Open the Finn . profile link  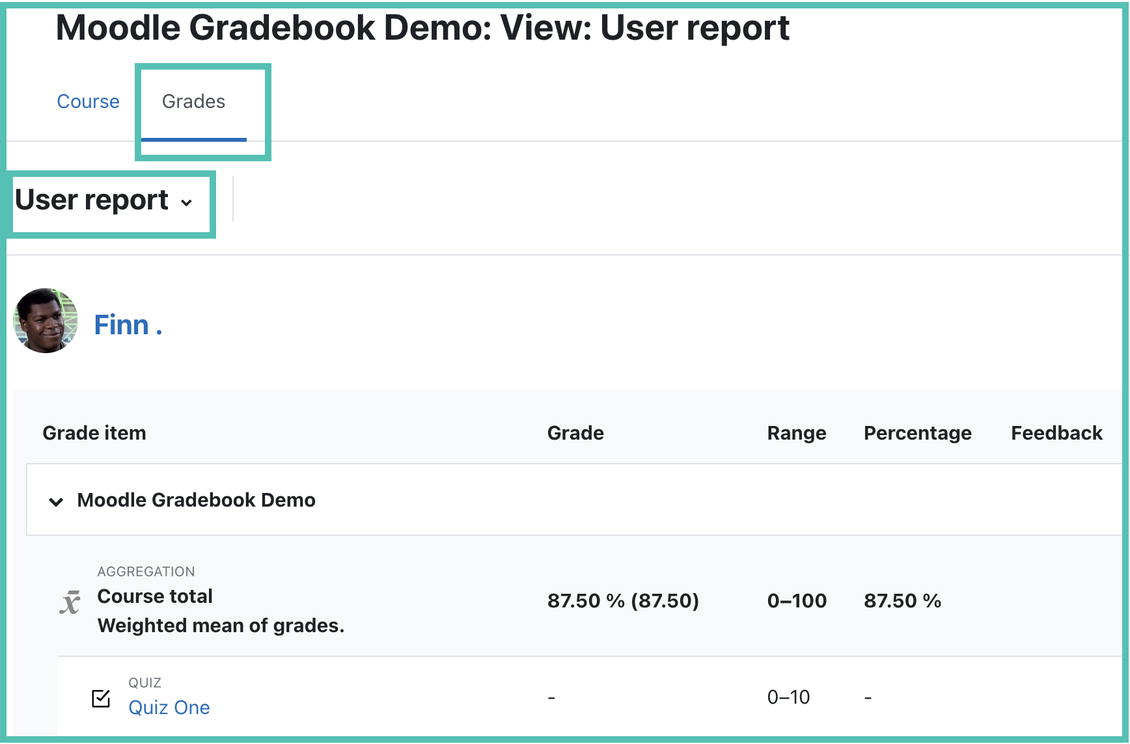point(128,325)
